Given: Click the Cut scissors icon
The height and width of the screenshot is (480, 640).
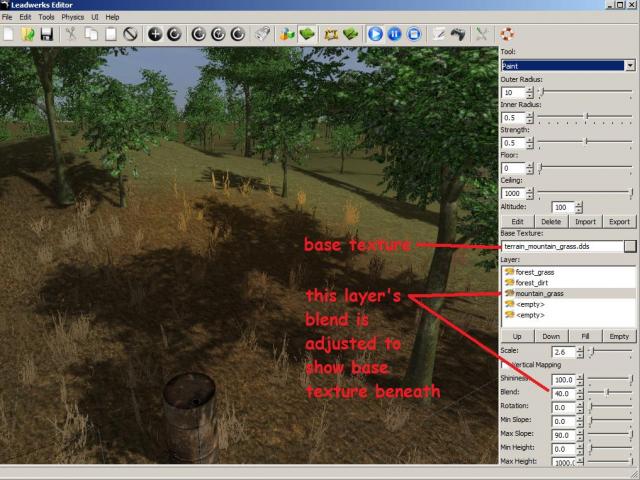Looking at the screenshot, I should pos(72,34).
